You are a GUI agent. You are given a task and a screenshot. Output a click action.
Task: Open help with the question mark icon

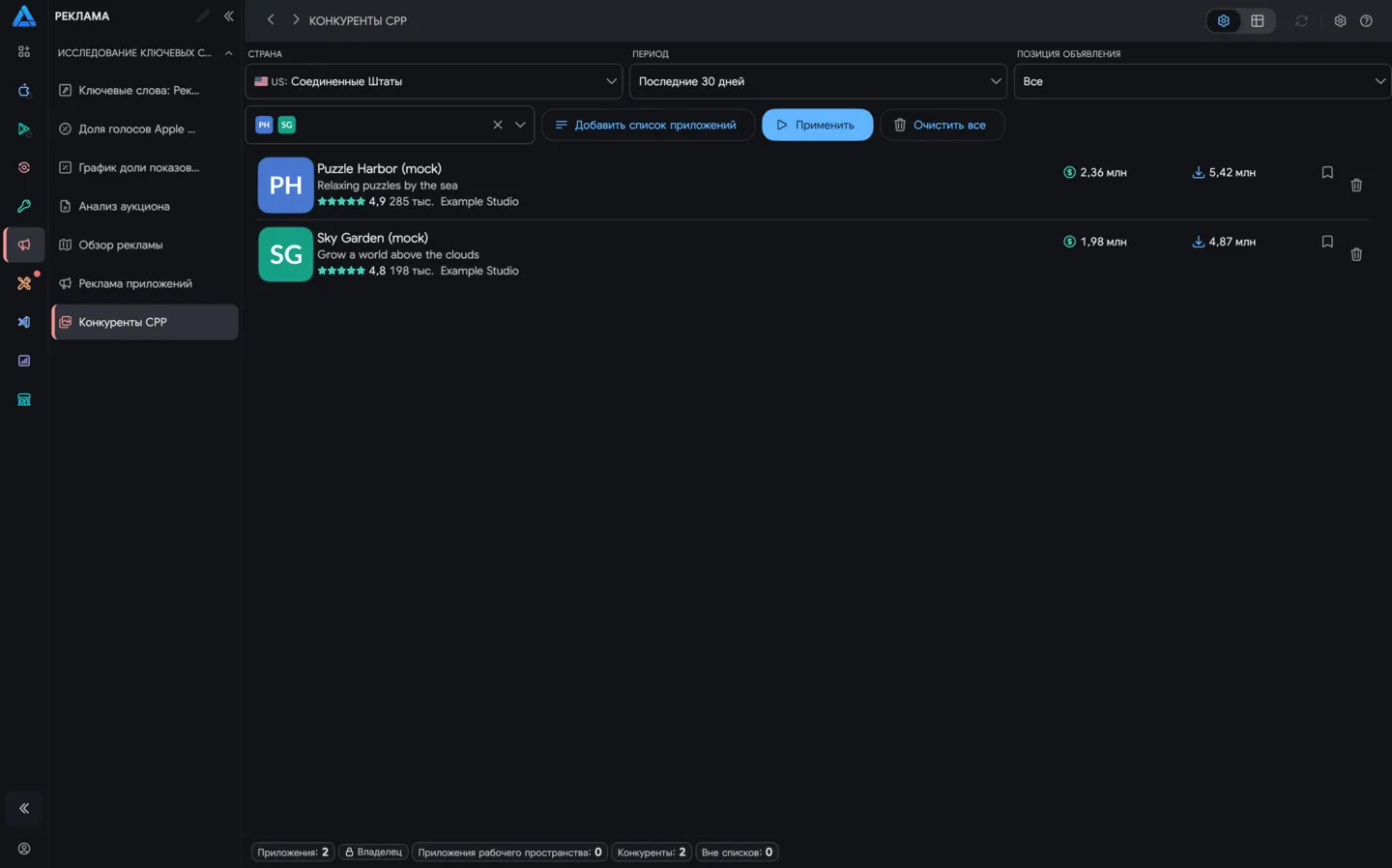tap(1366, 20)
